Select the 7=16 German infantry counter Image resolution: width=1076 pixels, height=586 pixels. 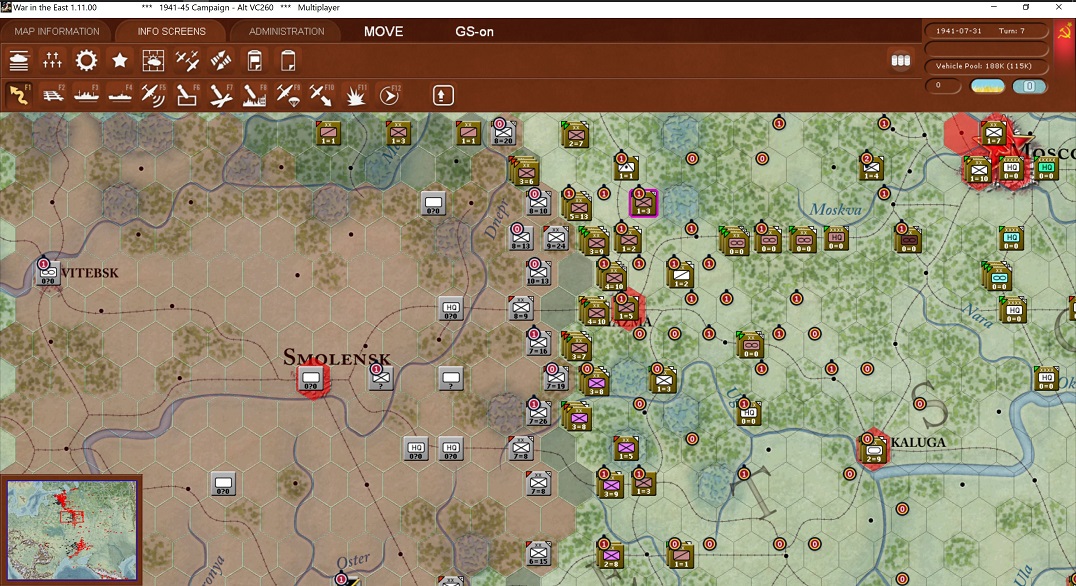point(538,344)
